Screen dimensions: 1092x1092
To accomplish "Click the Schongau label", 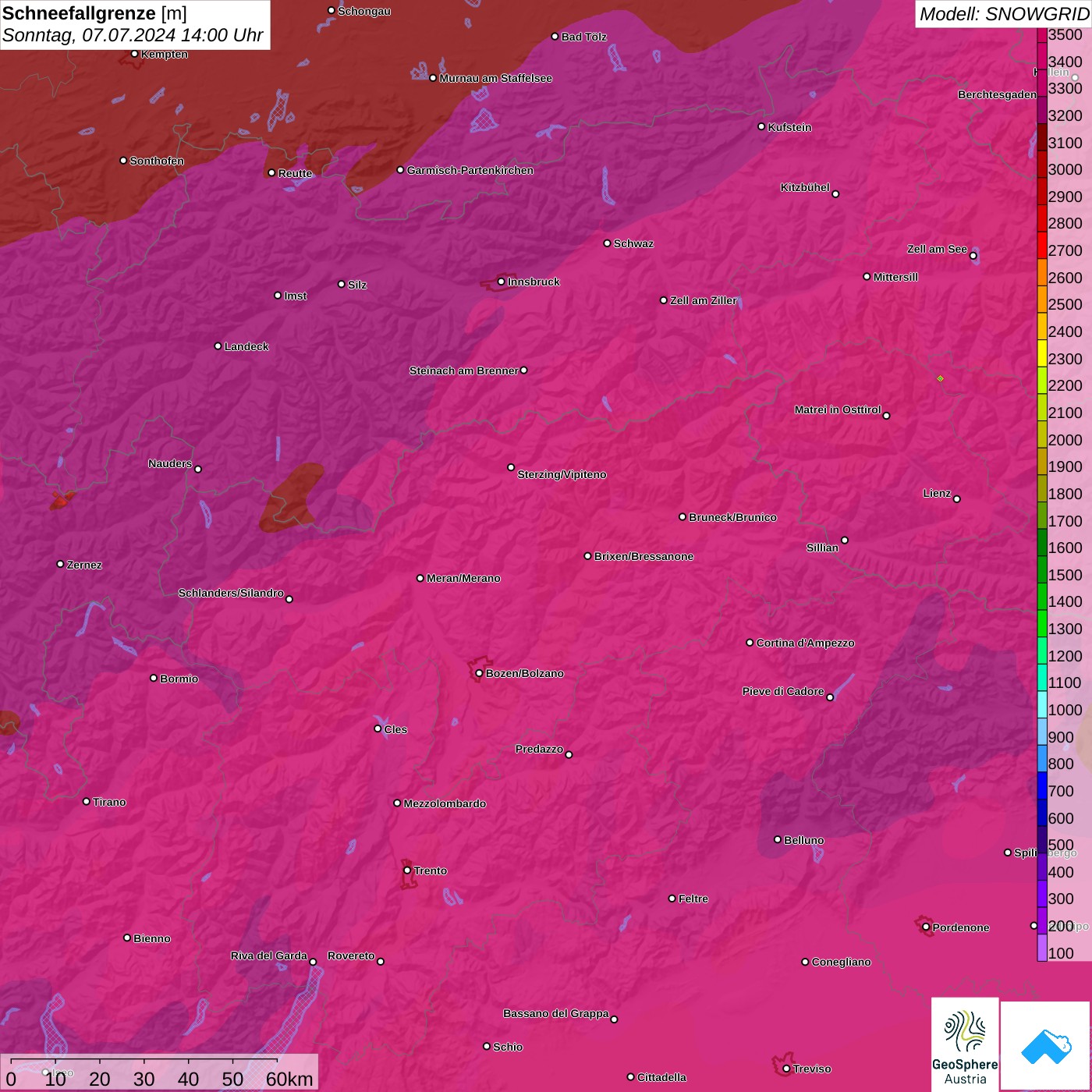I will 364,11.
